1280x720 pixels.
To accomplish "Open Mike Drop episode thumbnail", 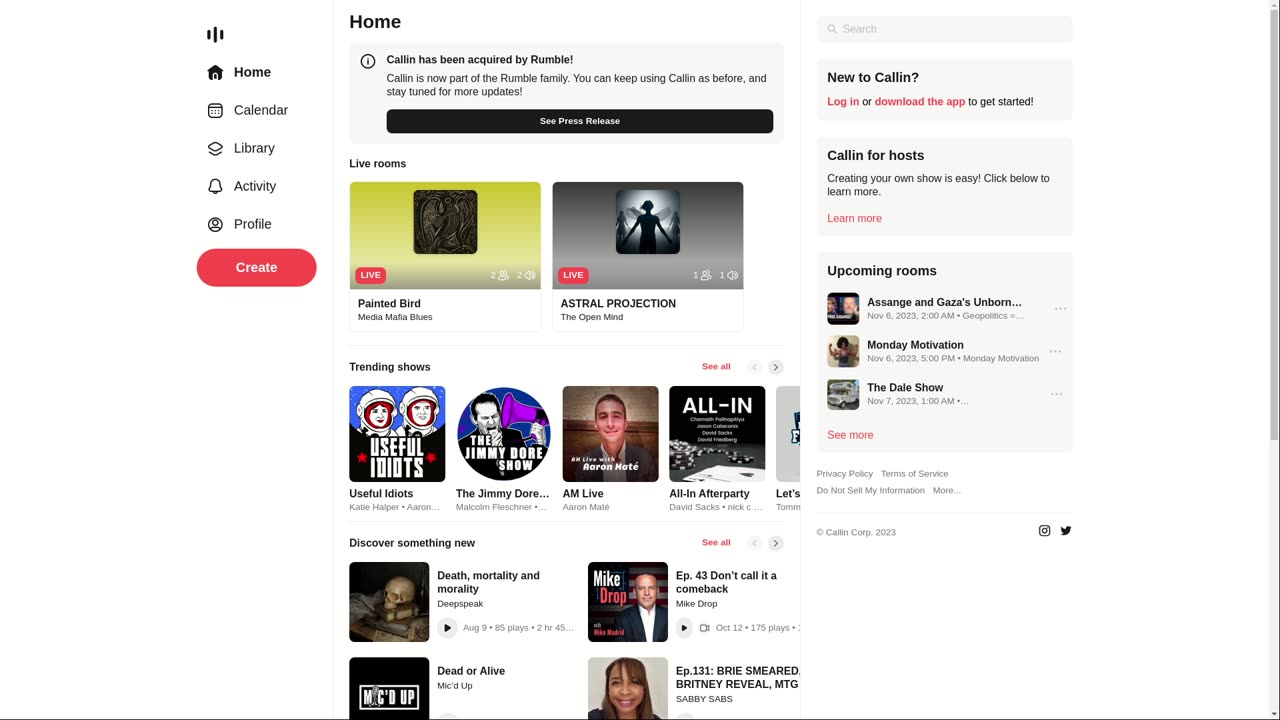I will pyautogui.click(x=628, y=602).
